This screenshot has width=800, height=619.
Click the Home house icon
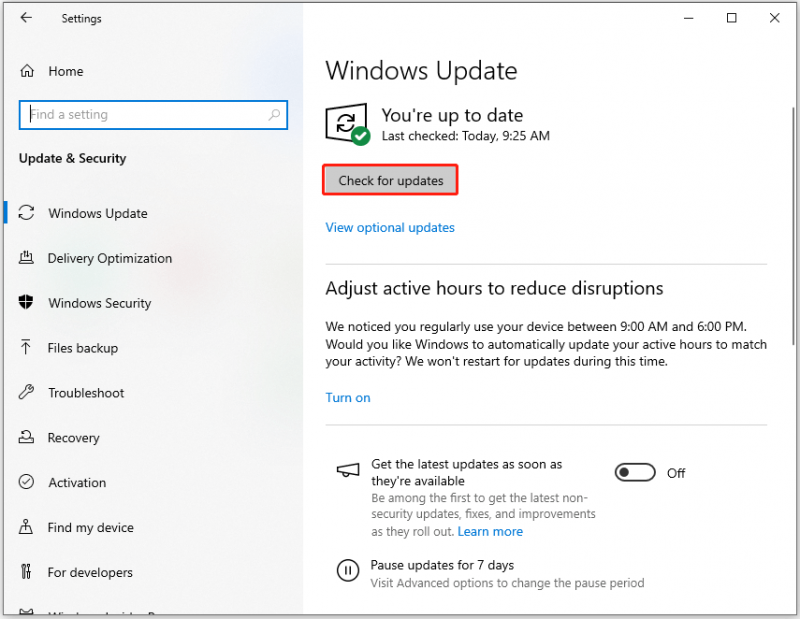coord(27,71)
